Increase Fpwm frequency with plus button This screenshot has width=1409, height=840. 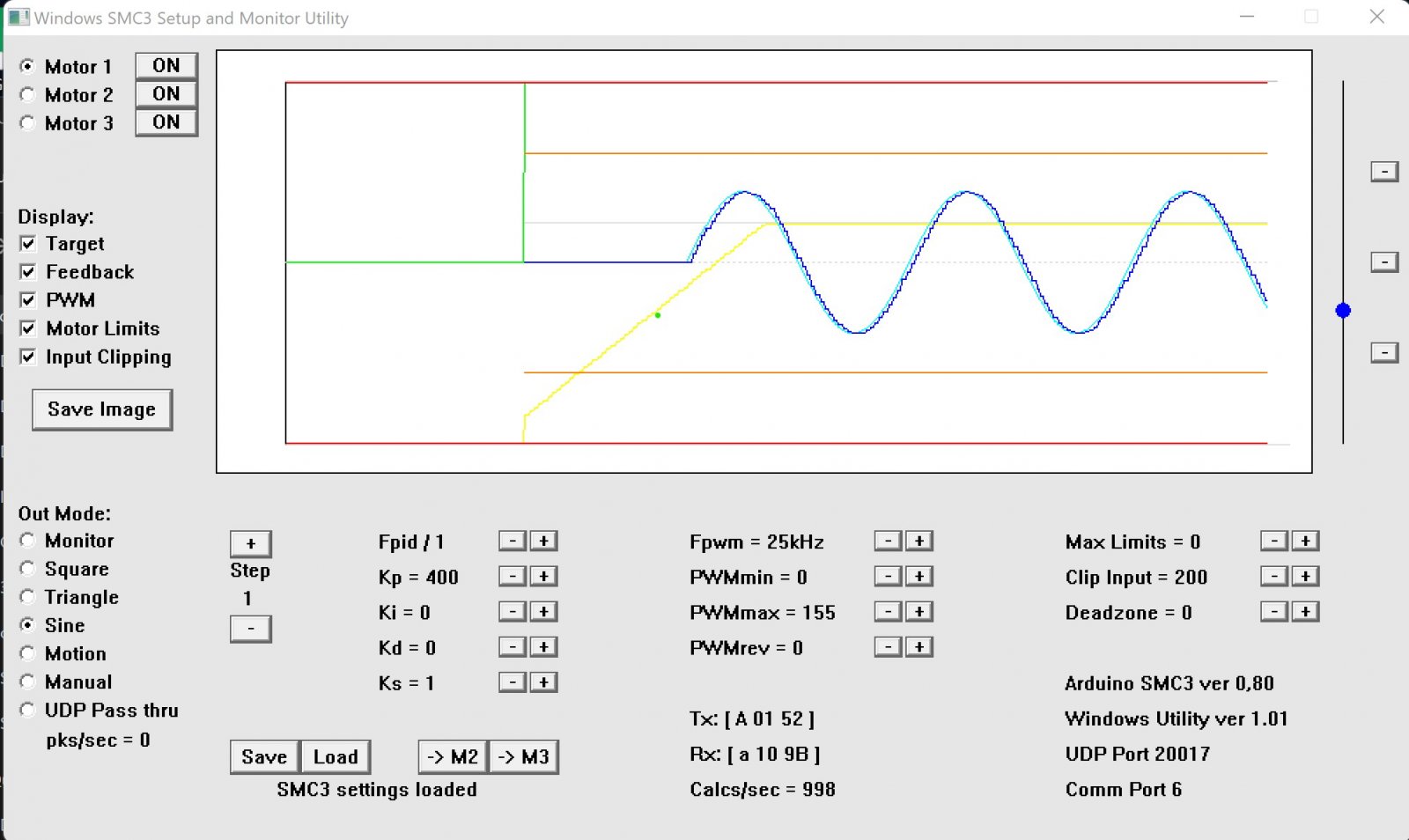click(x=919, y=541)
